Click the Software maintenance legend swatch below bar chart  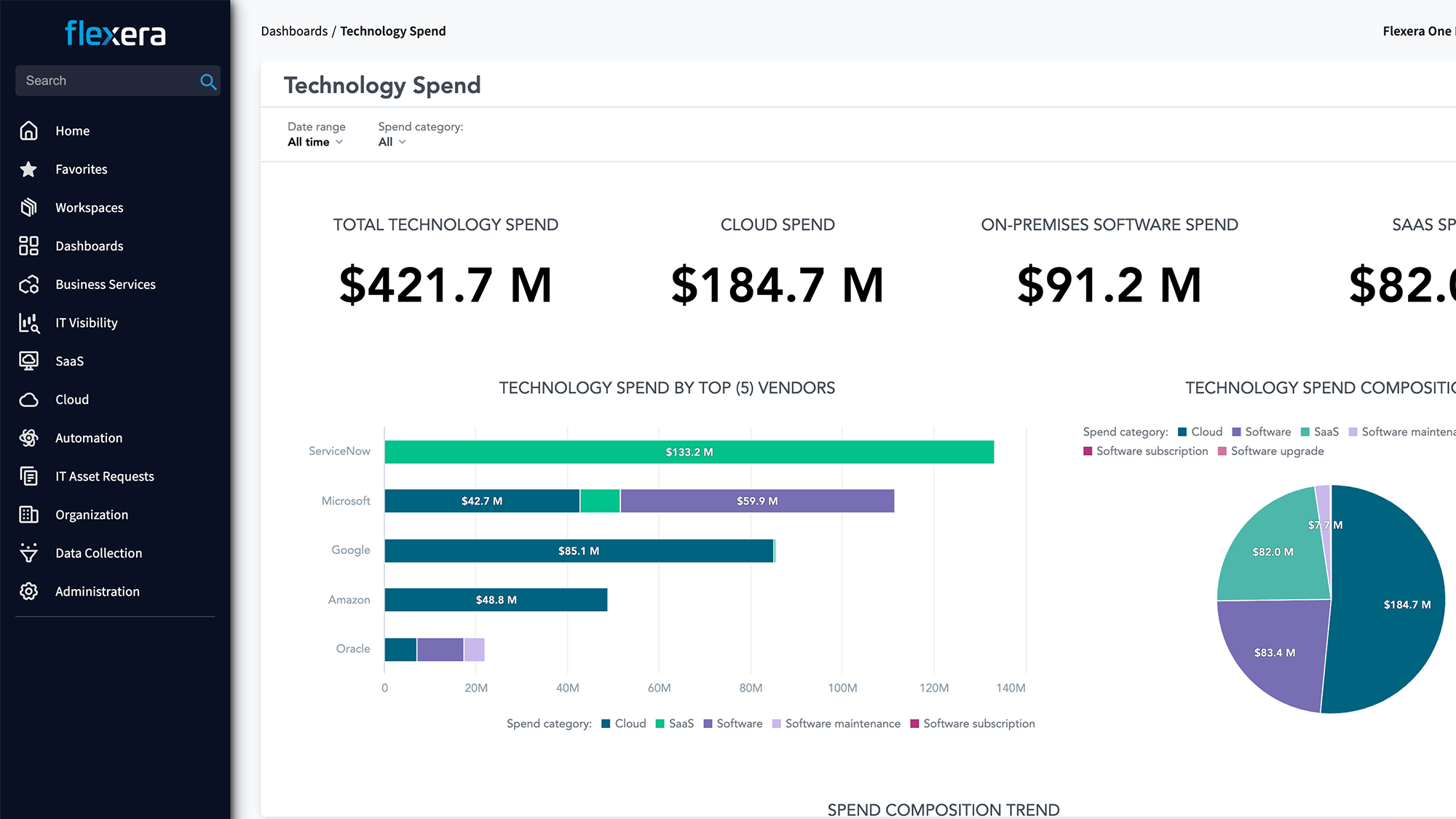tap(777, 724)
